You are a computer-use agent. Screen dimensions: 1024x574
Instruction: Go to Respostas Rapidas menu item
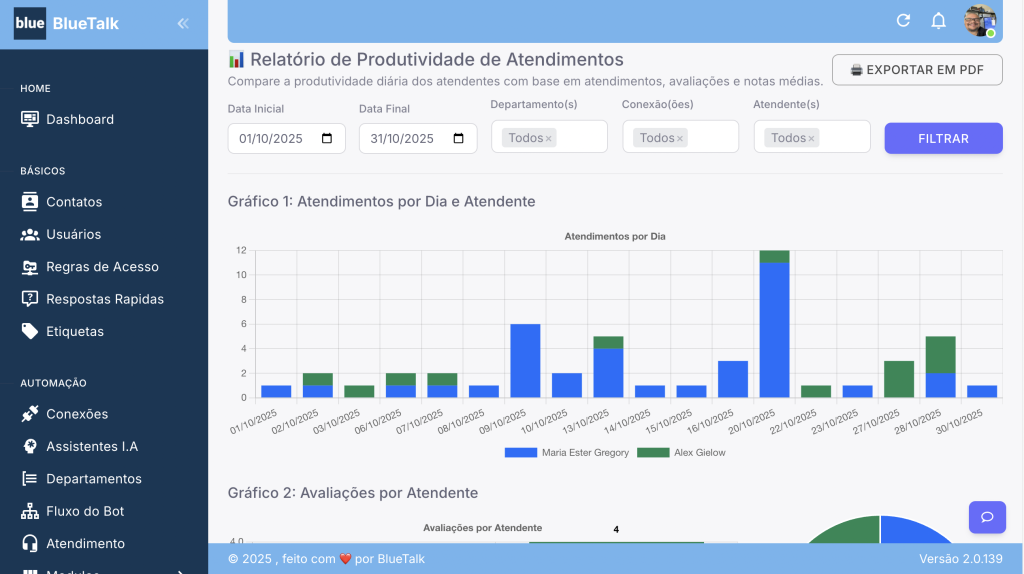[x=104, y=299]
